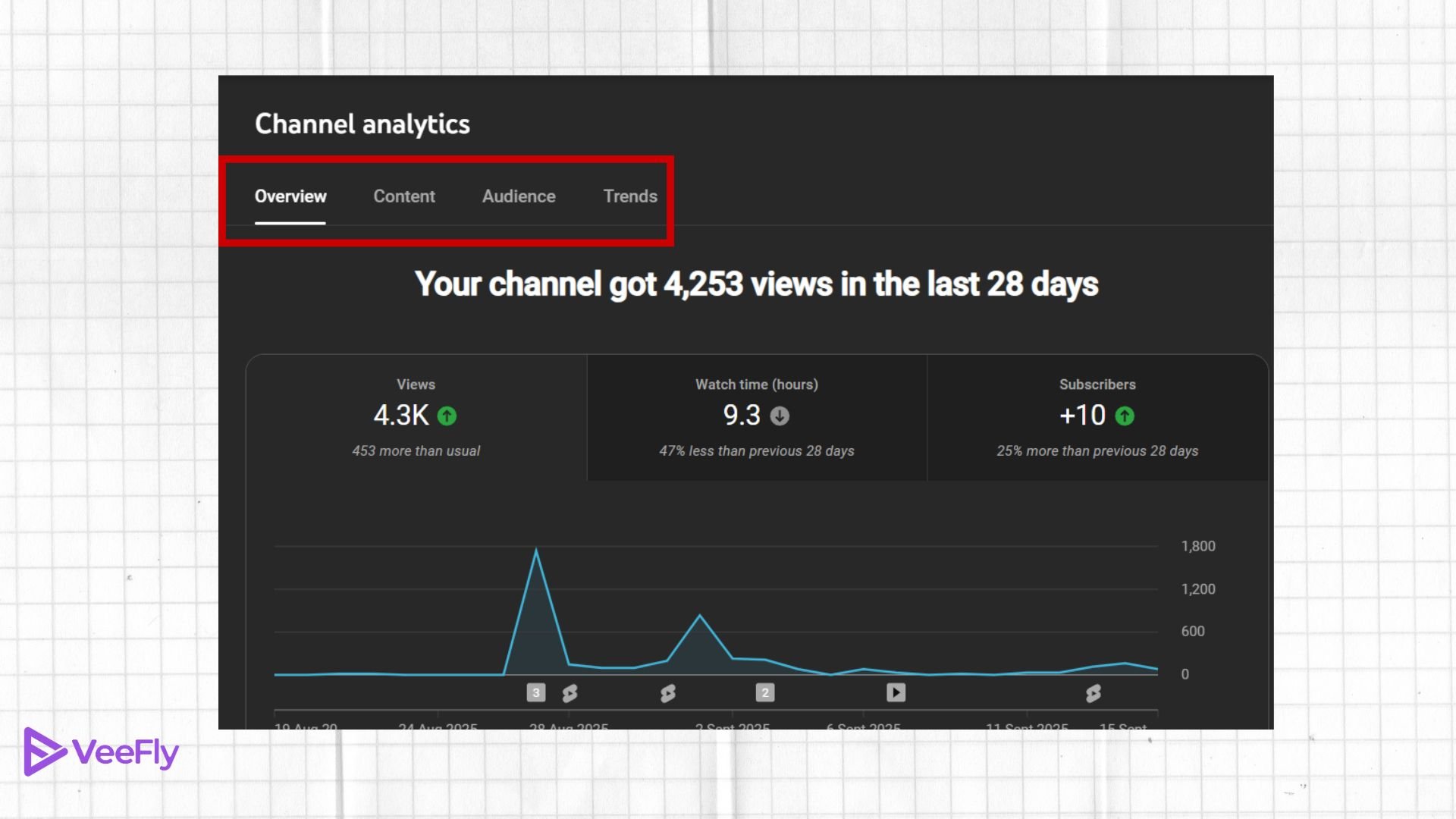Select the Watch time (hours) metric card
Screen dimensions: 1456x819
click(x=755, y=416)
